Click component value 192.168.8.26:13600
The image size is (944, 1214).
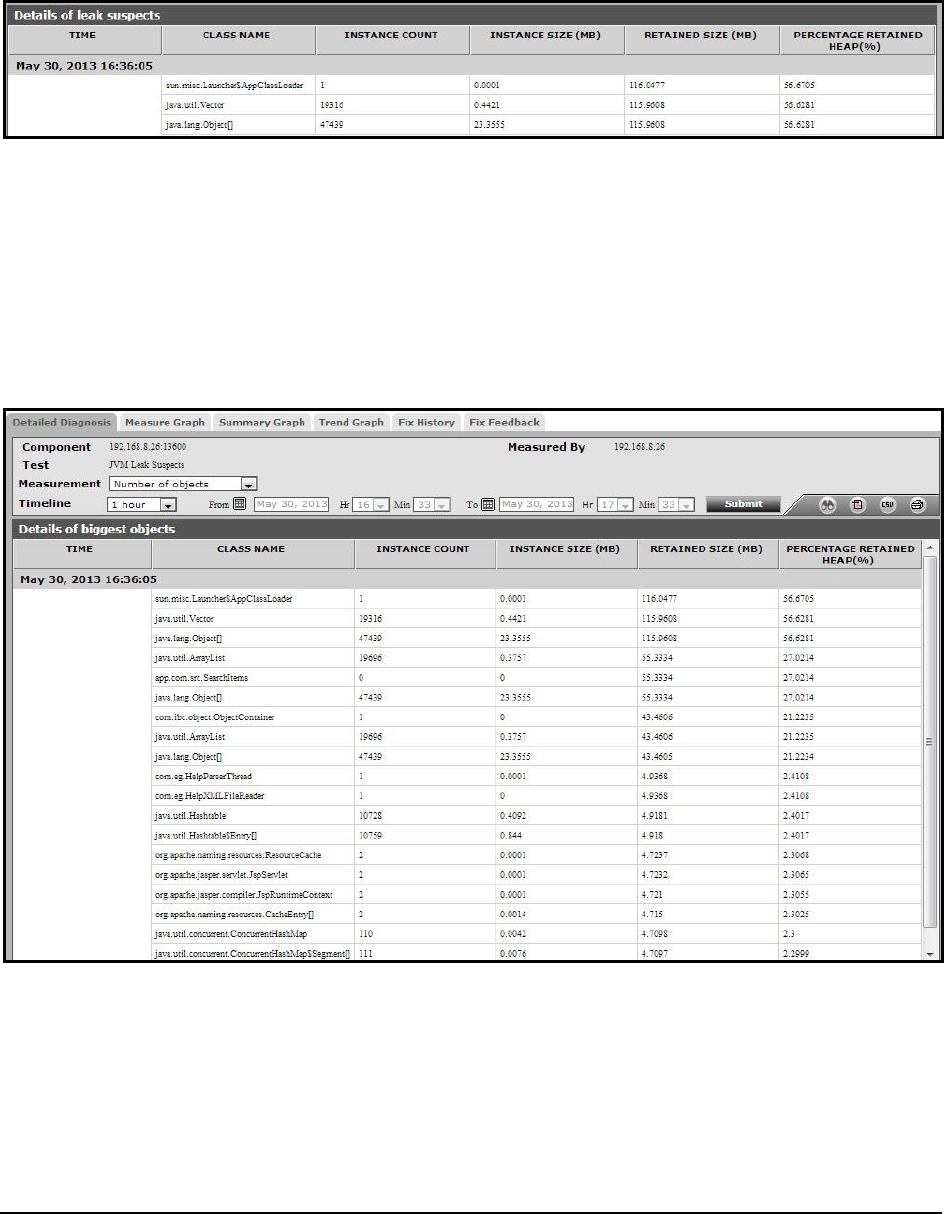(x=147, y=447)
